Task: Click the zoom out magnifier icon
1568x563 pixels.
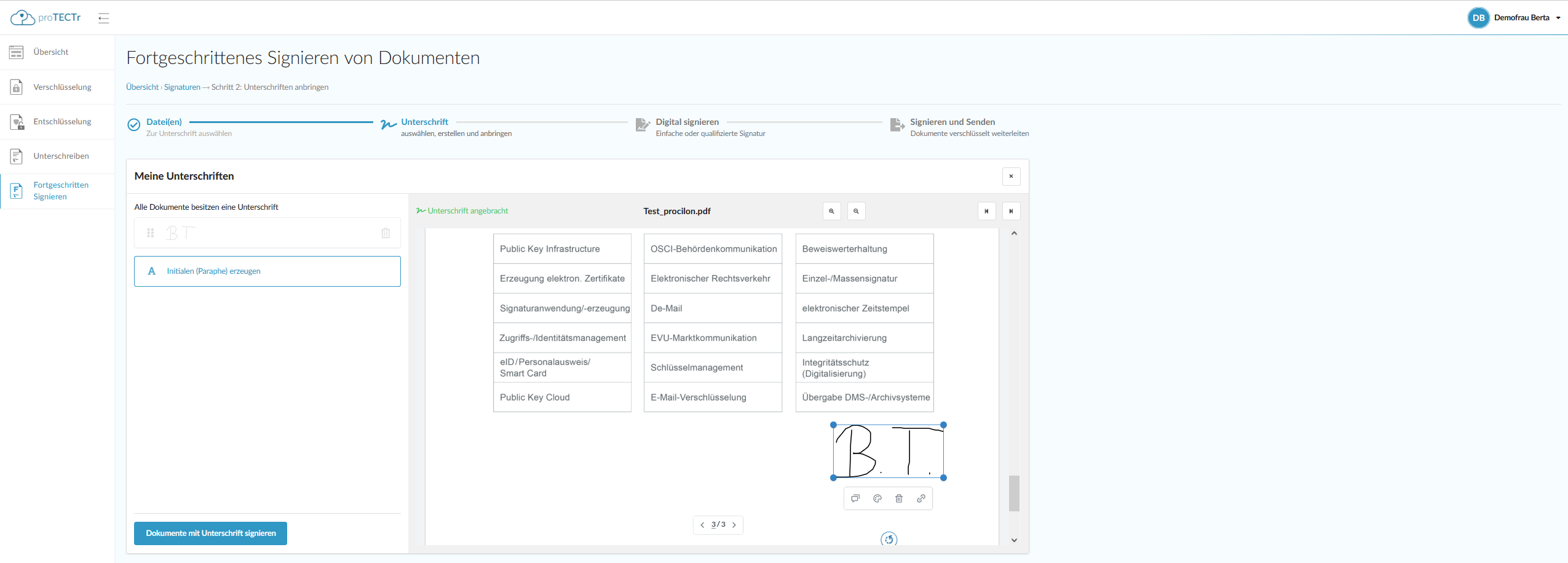Action: pyautogui.click(x=856, y=211)
